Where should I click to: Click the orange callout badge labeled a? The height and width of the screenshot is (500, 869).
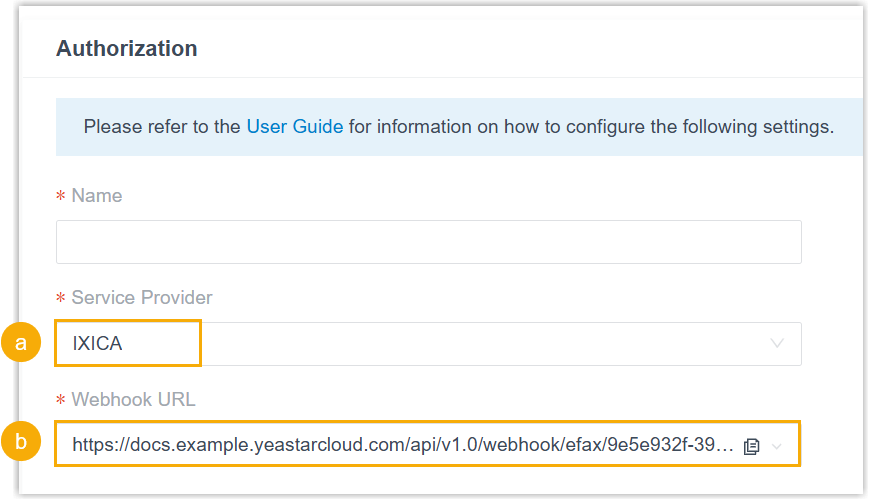coord(21,344)
